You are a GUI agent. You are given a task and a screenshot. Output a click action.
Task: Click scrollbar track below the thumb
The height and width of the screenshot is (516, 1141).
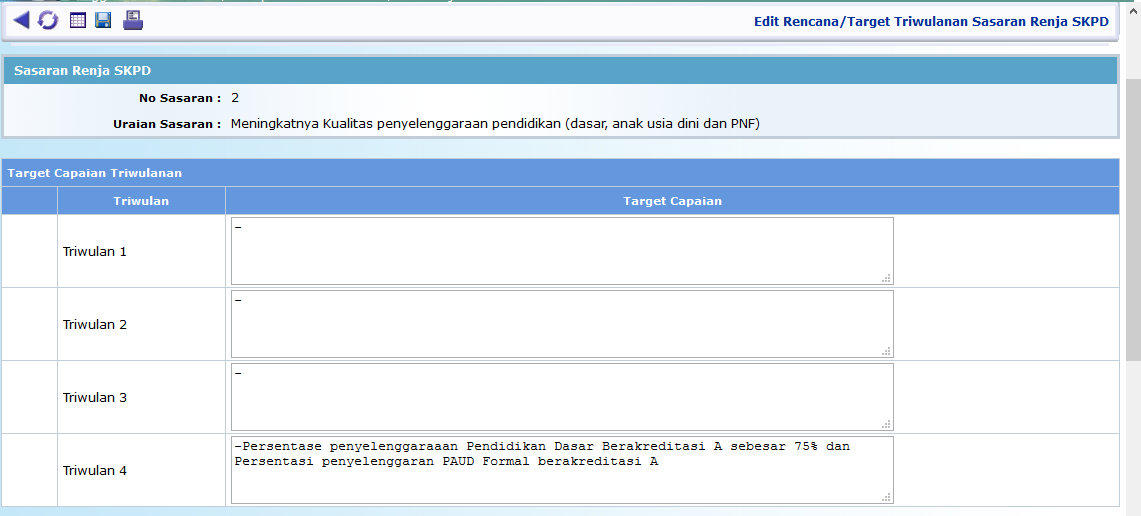click(x=1133, y=440)
